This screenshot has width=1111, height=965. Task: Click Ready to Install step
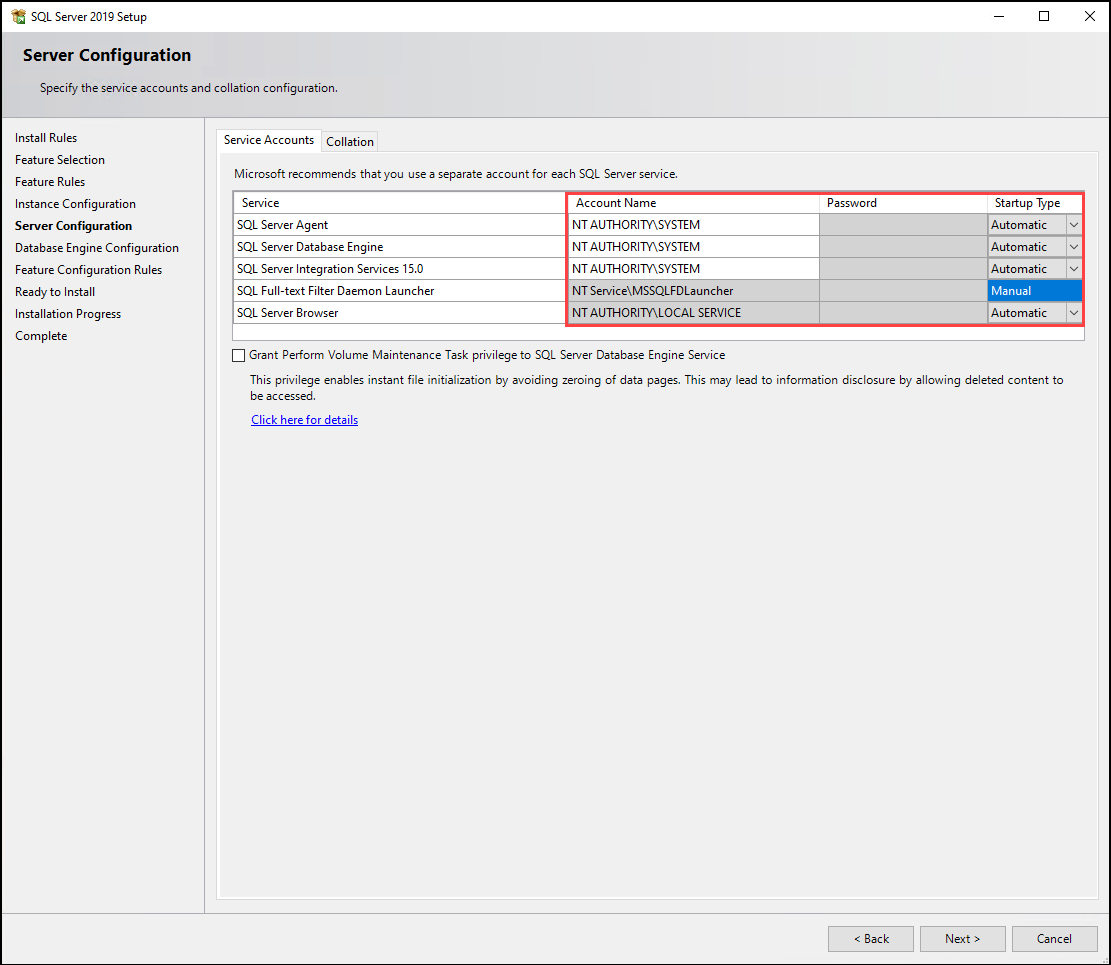click(x=55, y=292)
